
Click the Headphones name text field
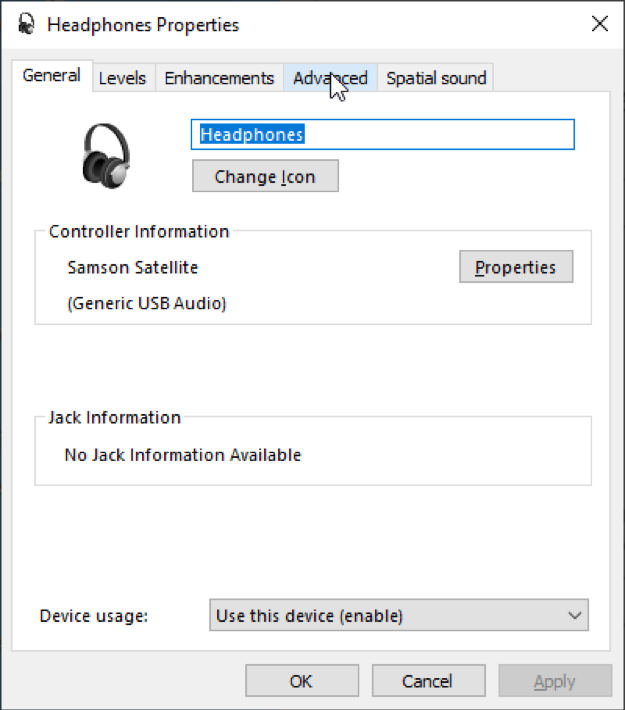point(382,134)
